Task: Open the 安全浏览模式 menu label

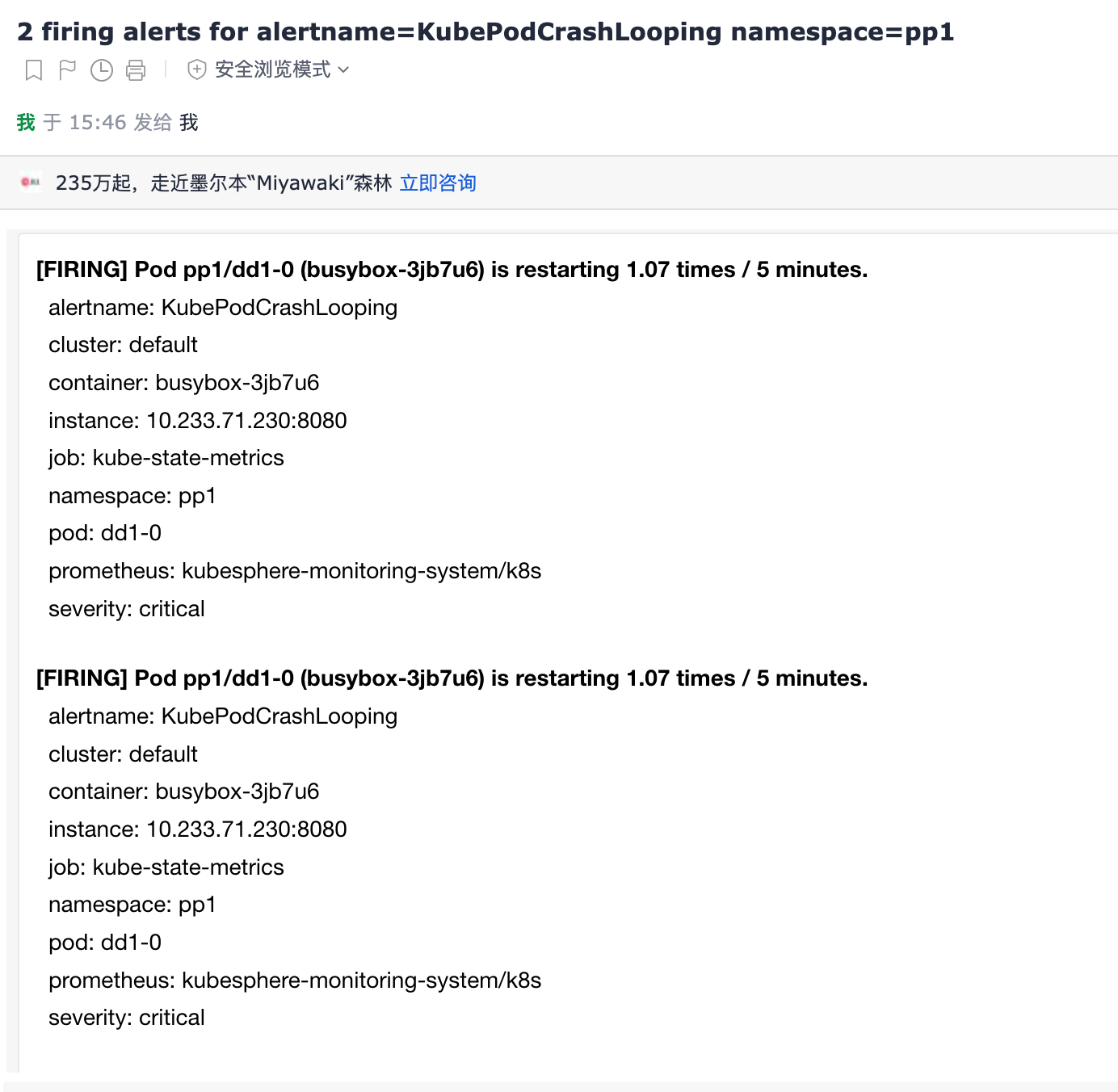Action: pos(273,69)
